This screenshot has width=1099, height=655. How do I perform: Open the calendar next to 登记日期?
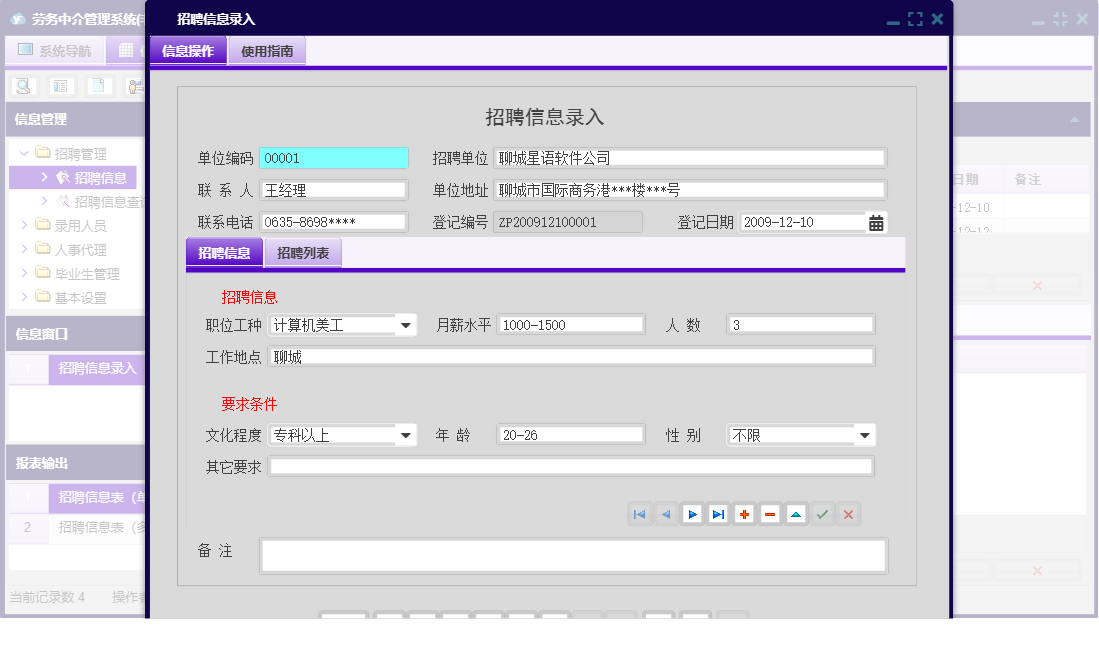[x=876, y=222]
